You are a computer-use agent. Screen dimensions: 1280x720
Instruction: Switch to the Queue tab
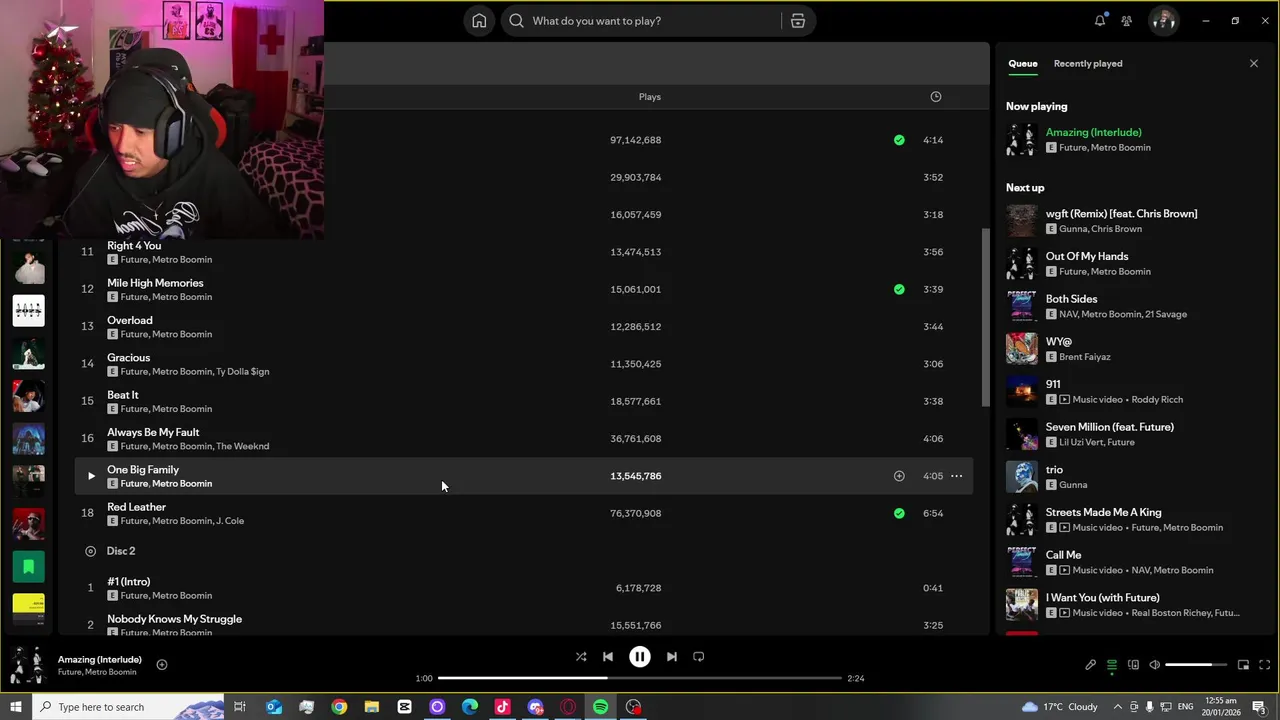(x=1022, y=63)
